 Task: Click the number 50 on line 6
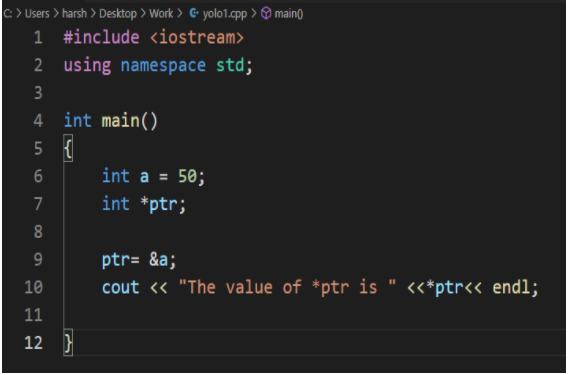coord(187,176)
